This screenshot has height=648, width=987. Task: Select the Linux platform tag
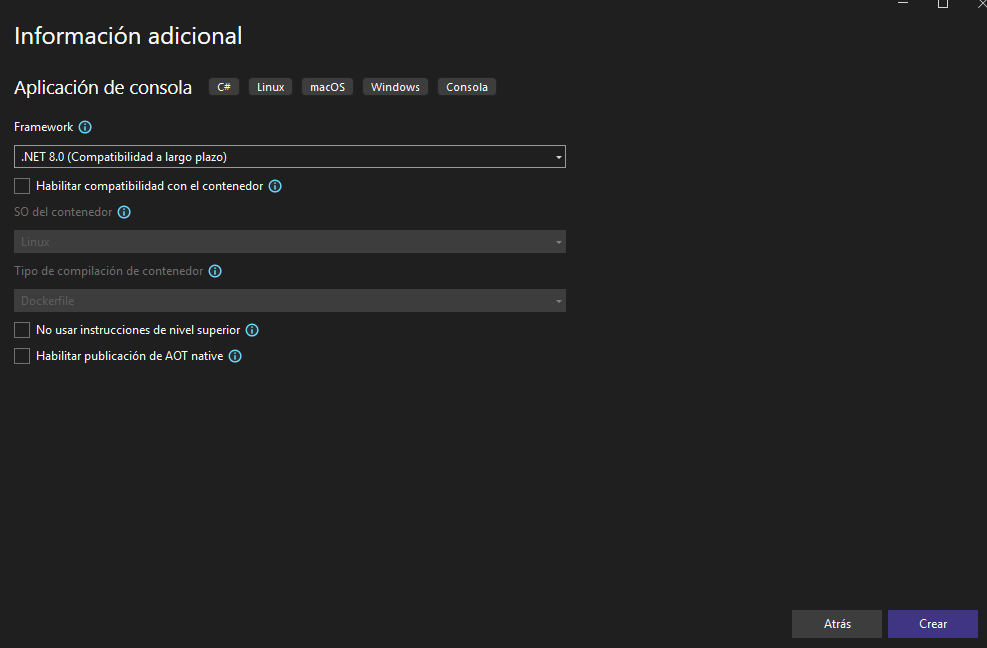pyautogui.click(x=271, y=87)
